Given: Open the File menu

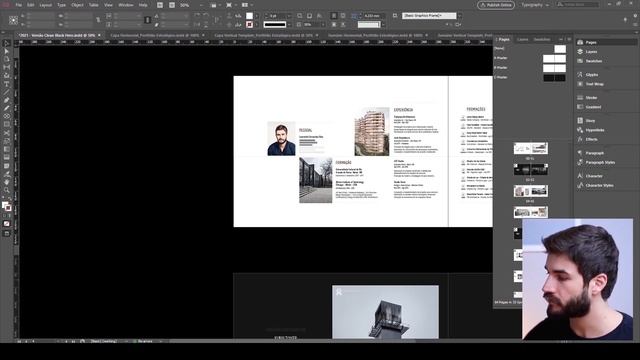Looking at the screenshot, I should click(18, 5).
